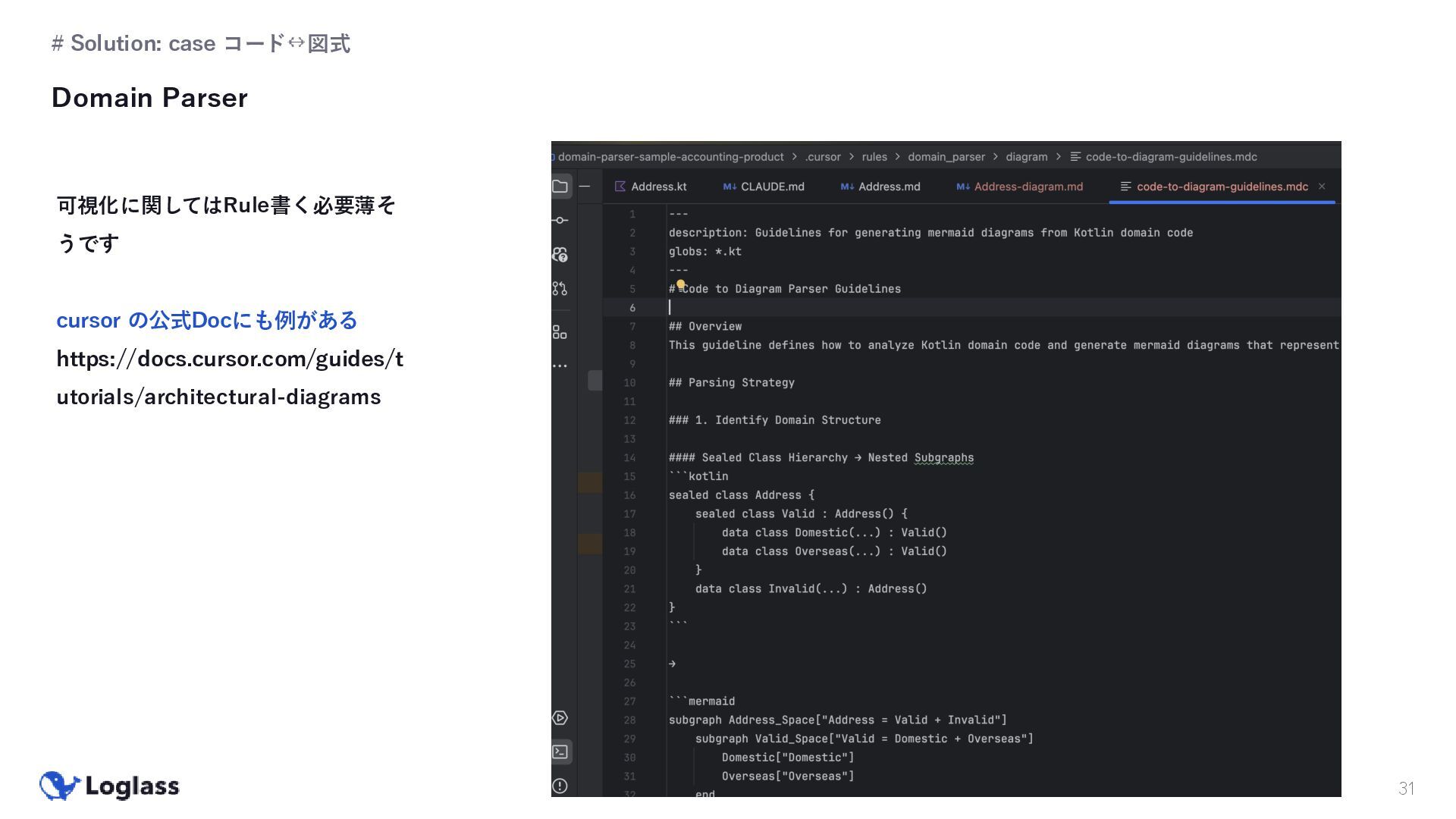This screenshot has width=1456, height=819.
Task: Switch to the Address.kt tab
Action: click(651, 187)
